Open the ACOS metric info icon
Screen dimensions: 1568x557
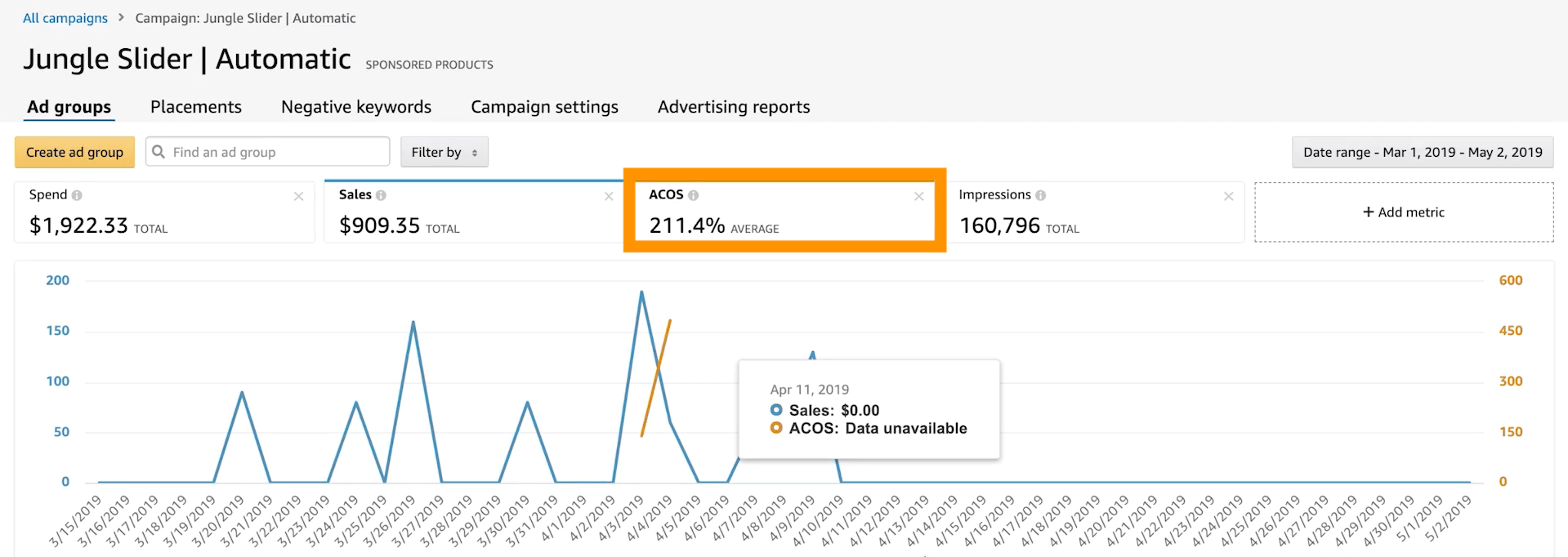694,195
